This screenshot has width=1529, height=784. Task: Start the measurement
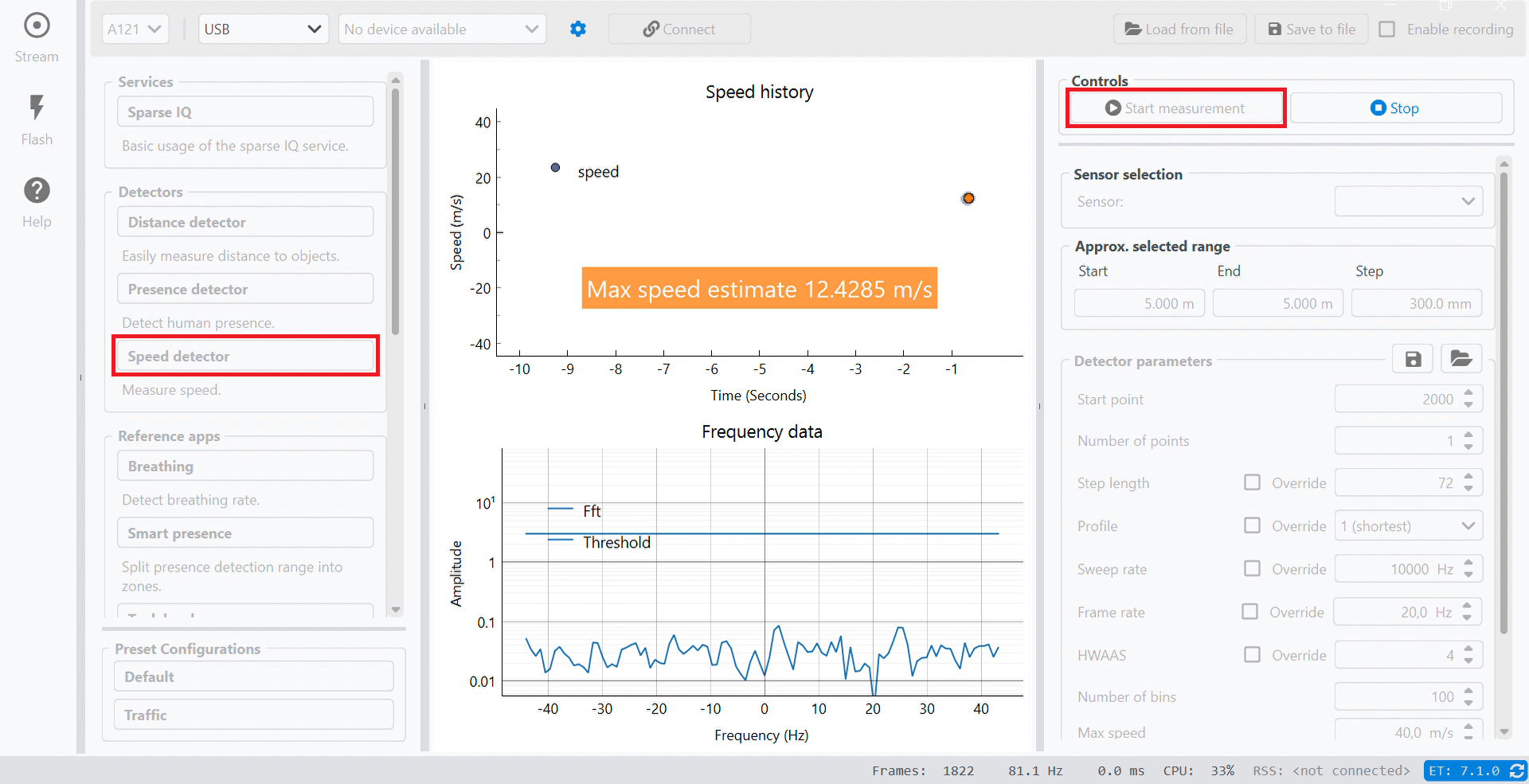click(1176, 107)
